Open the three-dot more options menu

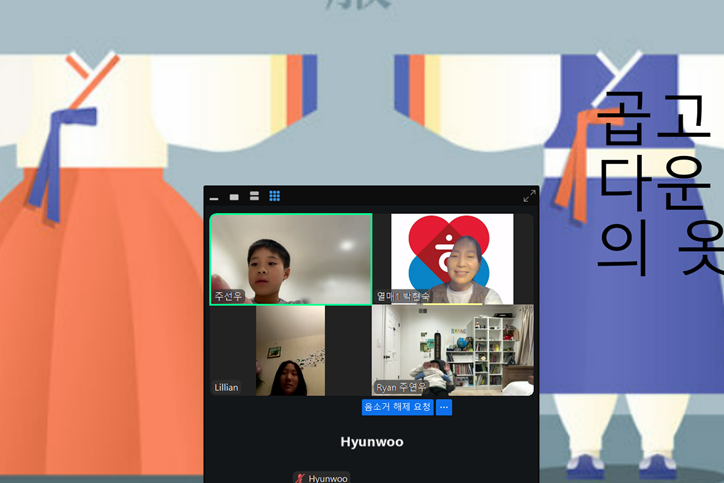[x=444, y=407]
